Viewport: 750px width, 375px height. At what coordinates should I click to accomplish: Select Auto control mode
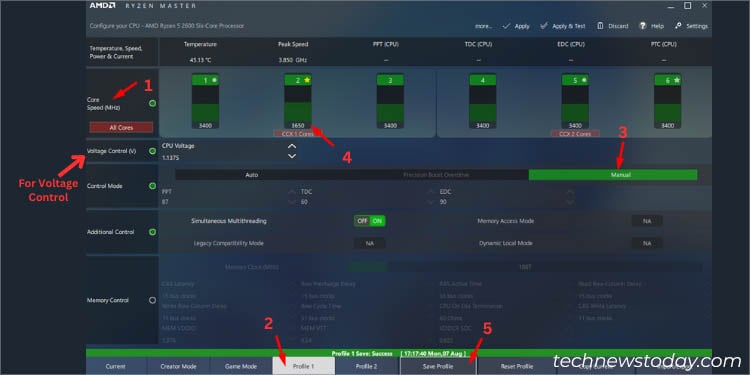[x=252, y=175]
